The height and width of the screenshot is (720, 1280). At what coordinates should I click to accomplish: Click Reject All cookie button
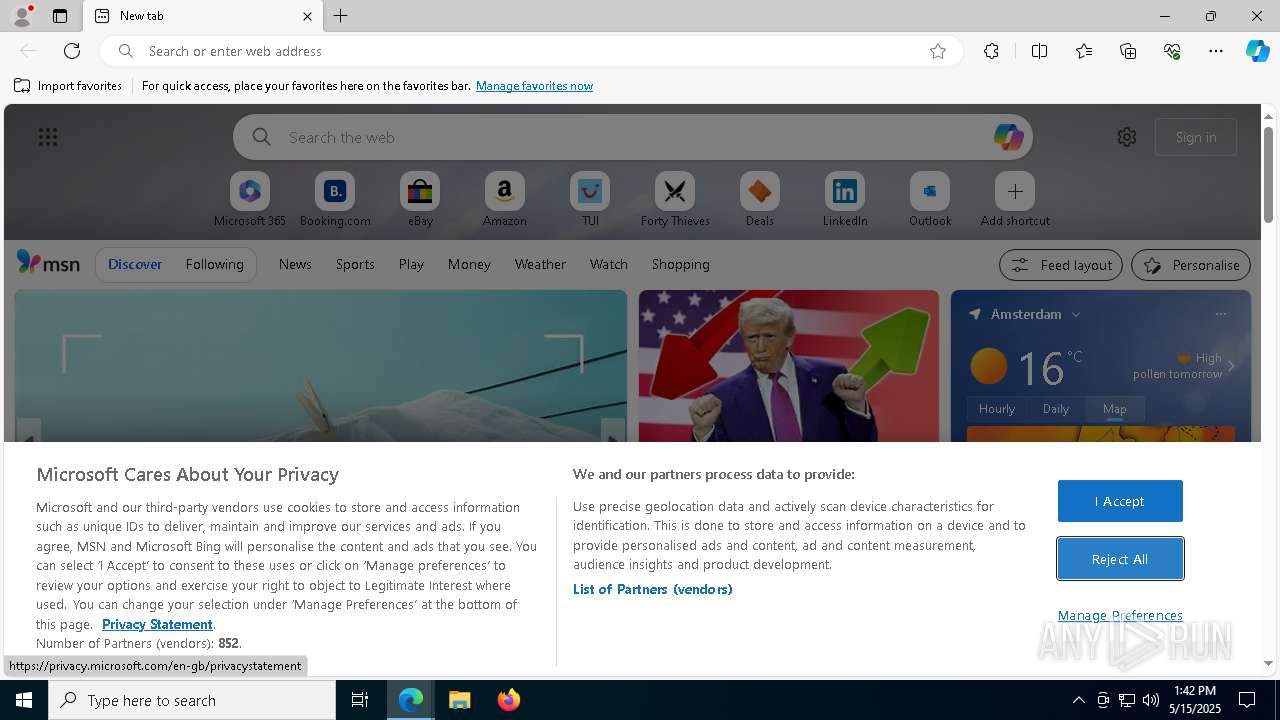[x=1120, y=559]
